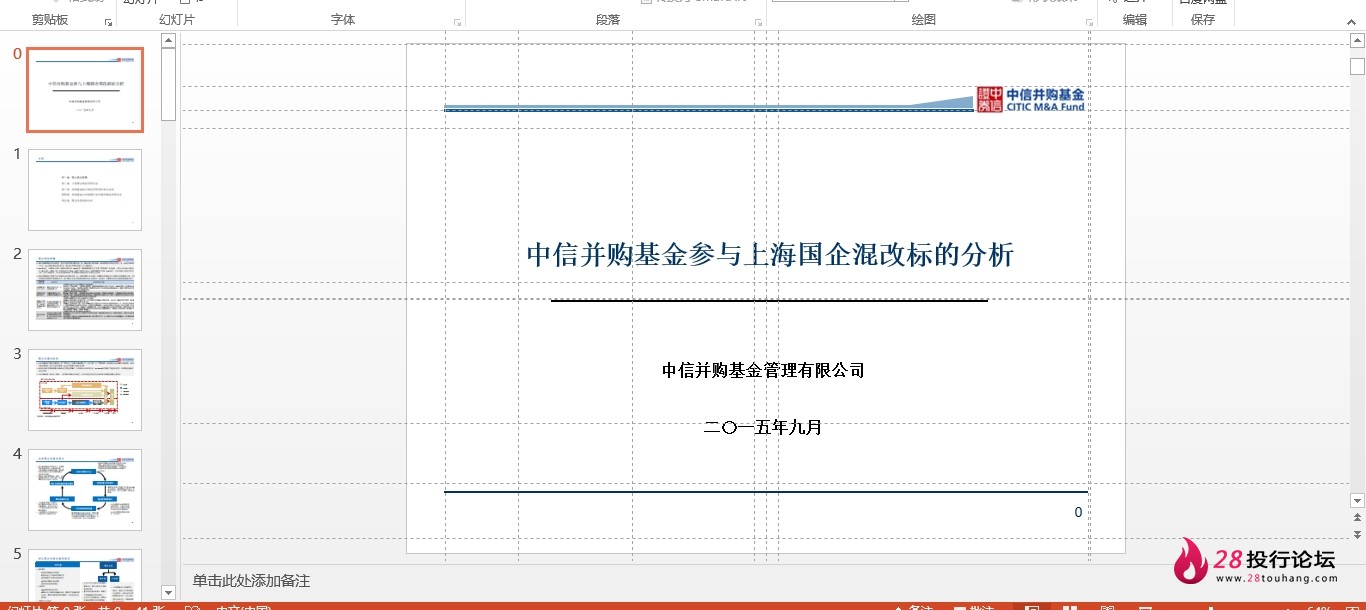Screen dimensions: 1366x610
Task: Go to next slide using the double-down arrow
Action: tap(1357, 534)
